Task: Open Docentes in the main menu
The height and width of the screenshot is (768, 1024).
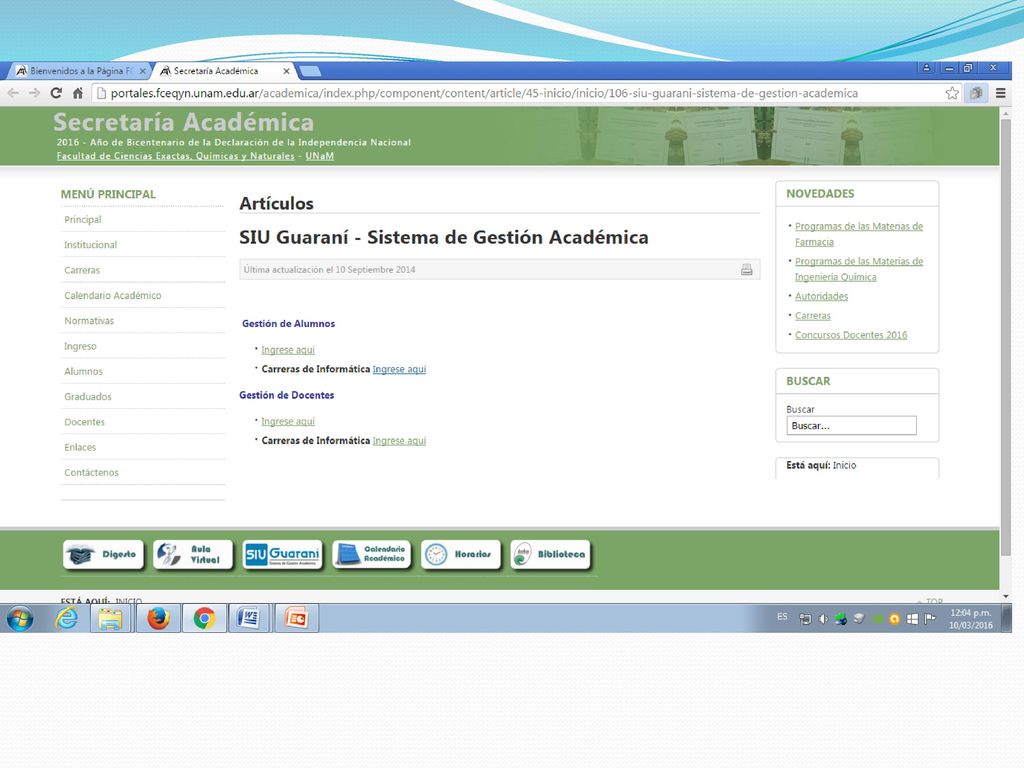Action: pyautogui.click(x=84, y=423)
